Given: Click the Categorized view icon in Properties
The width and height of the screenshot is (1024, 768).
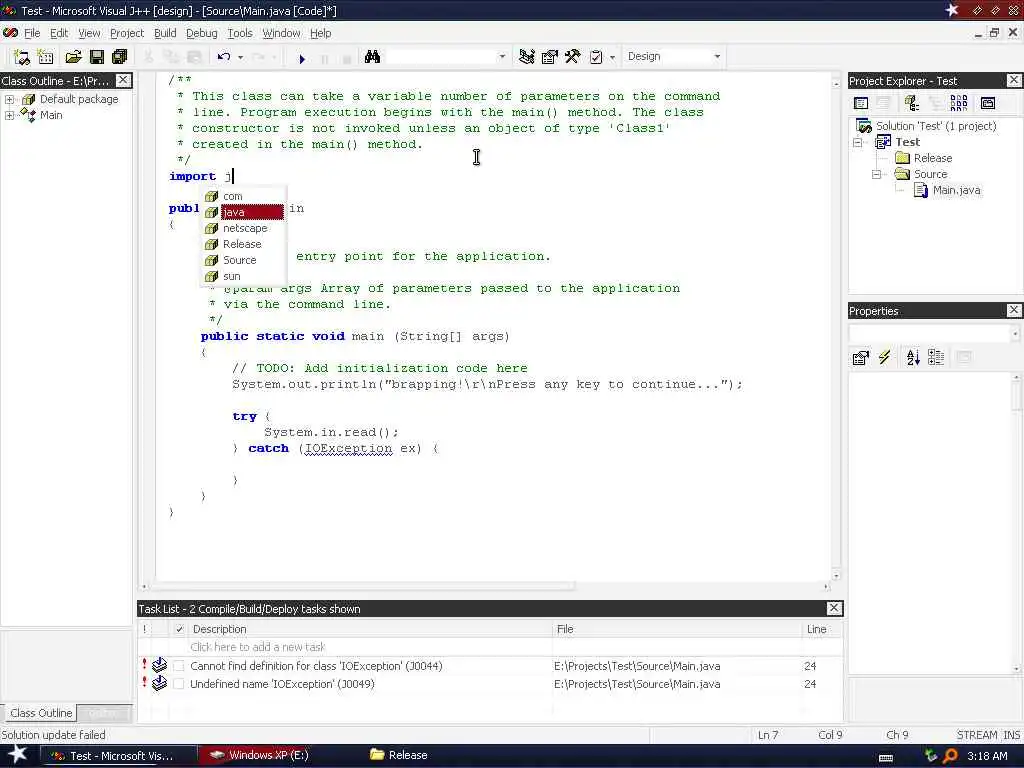Looking at the screenshot, I should [936, 357].
